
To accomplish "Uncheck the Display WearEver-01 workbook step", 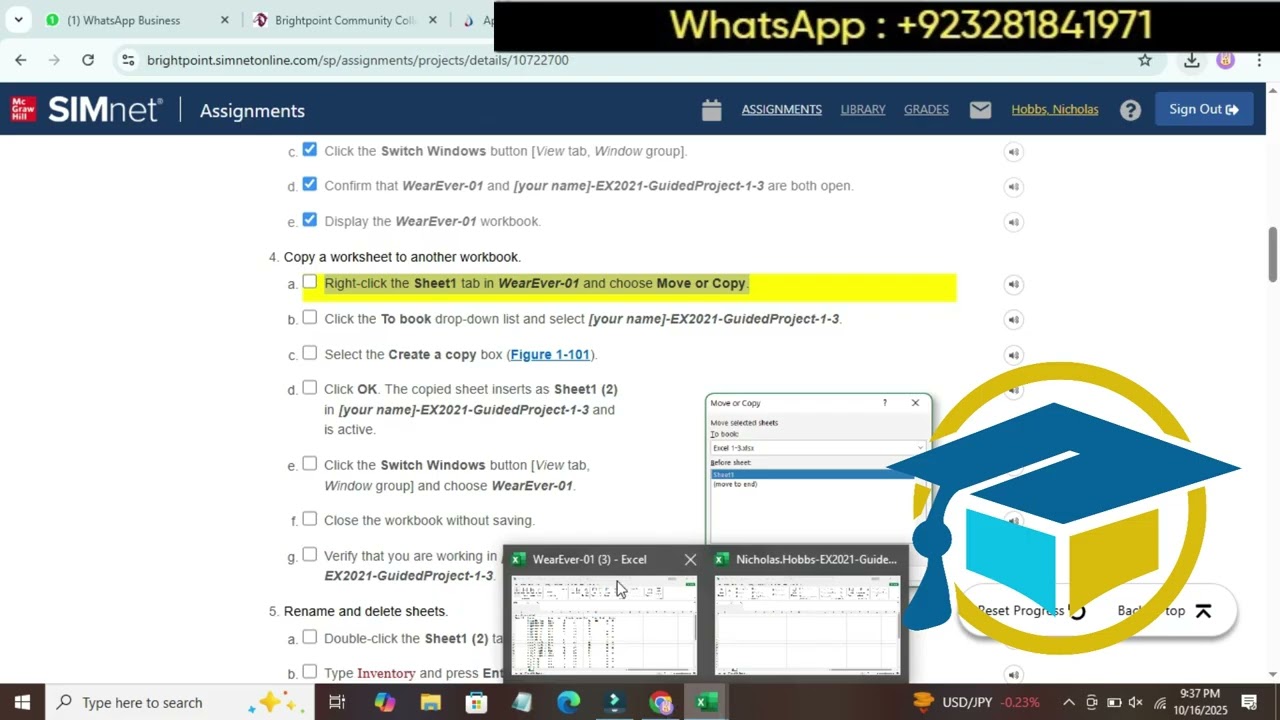I will pyautogui.click(x=309, y=220).
